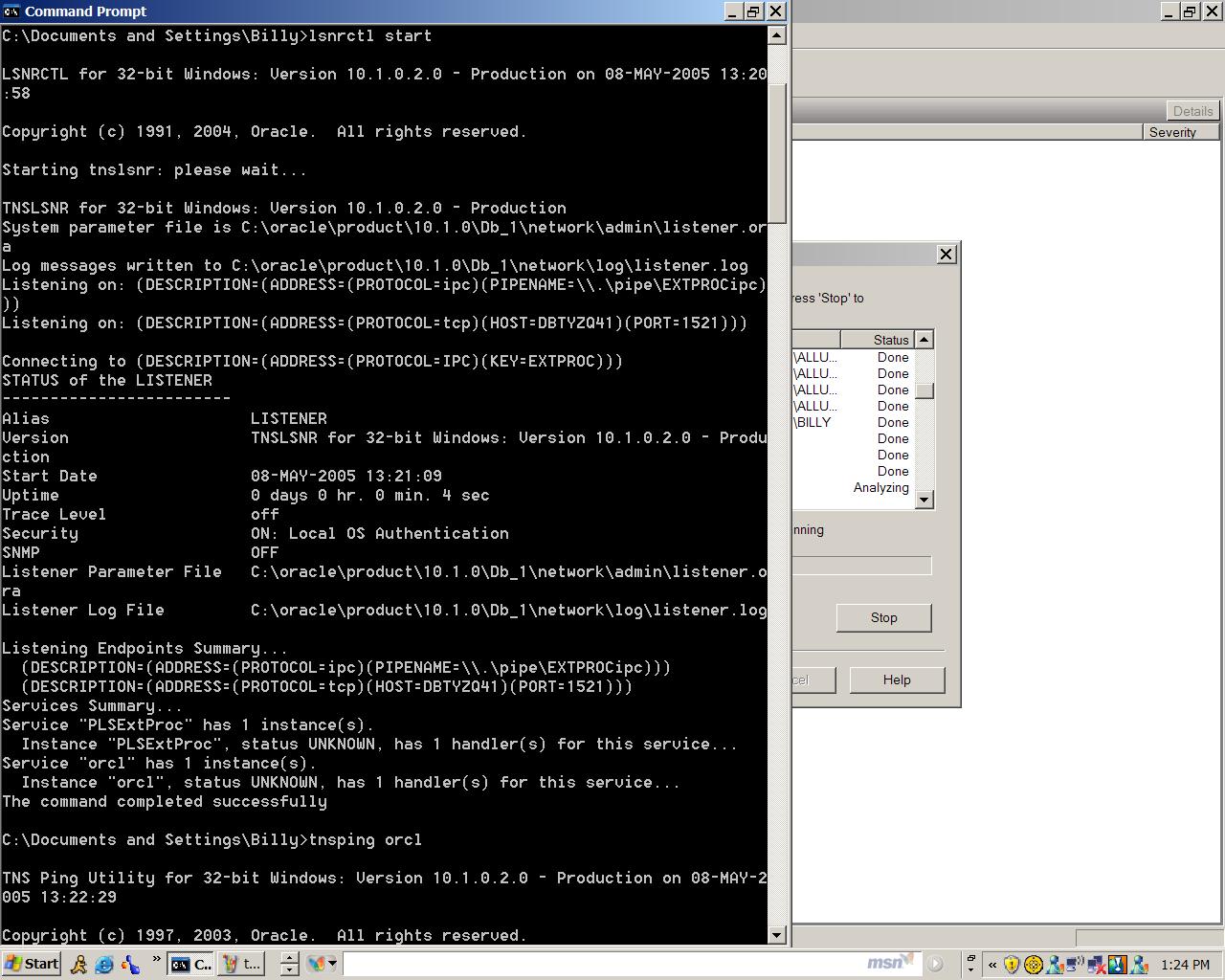Maximize the Command Prompt window

point(753,11)
